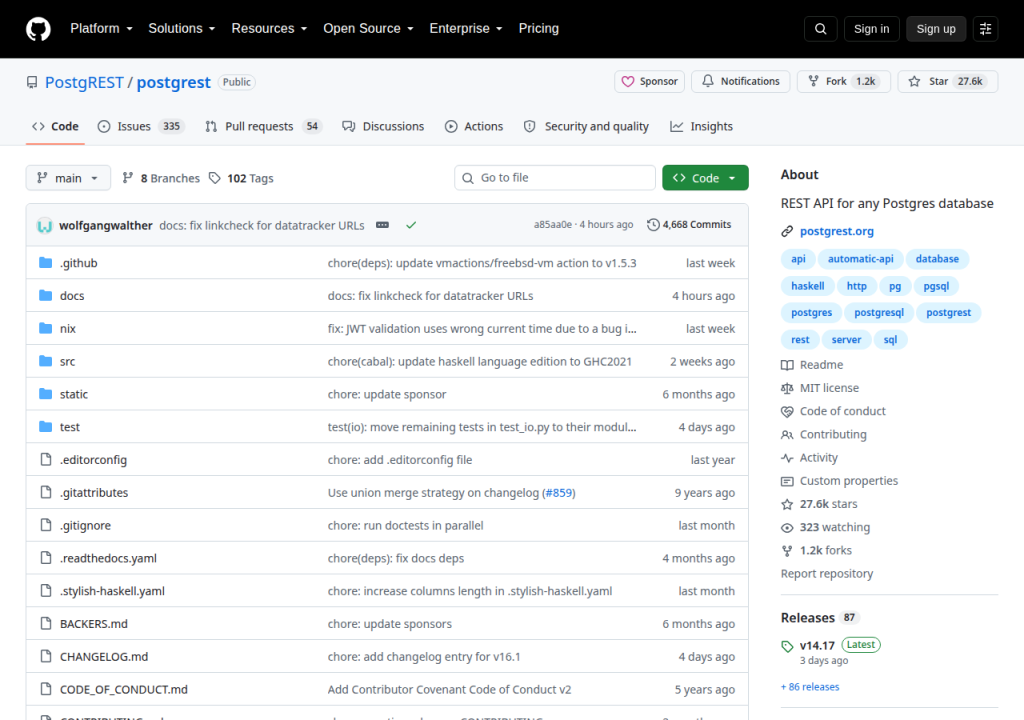Click the src folder icon
This screenshot has width=1024, height=720.
[x=46, y=361]
